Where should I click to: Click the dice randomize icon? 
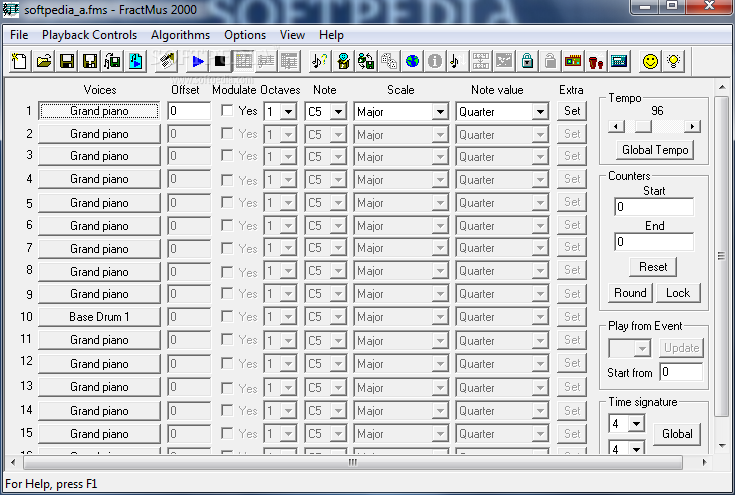389,61
